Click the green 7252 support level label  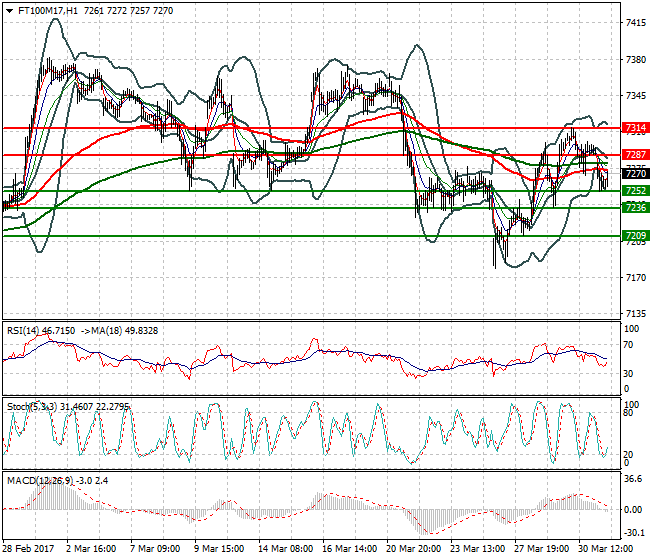coord(635,191)
